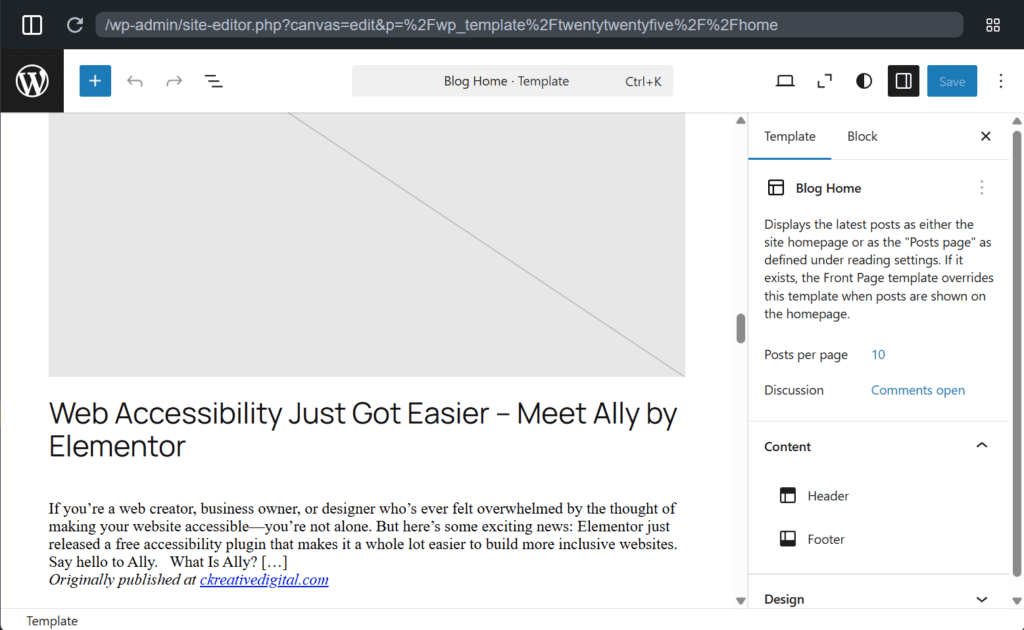This screenshot has width=1024, height=630.
Task: Expand the Design section
Action: pyautogui.click(x=981, y=599)
